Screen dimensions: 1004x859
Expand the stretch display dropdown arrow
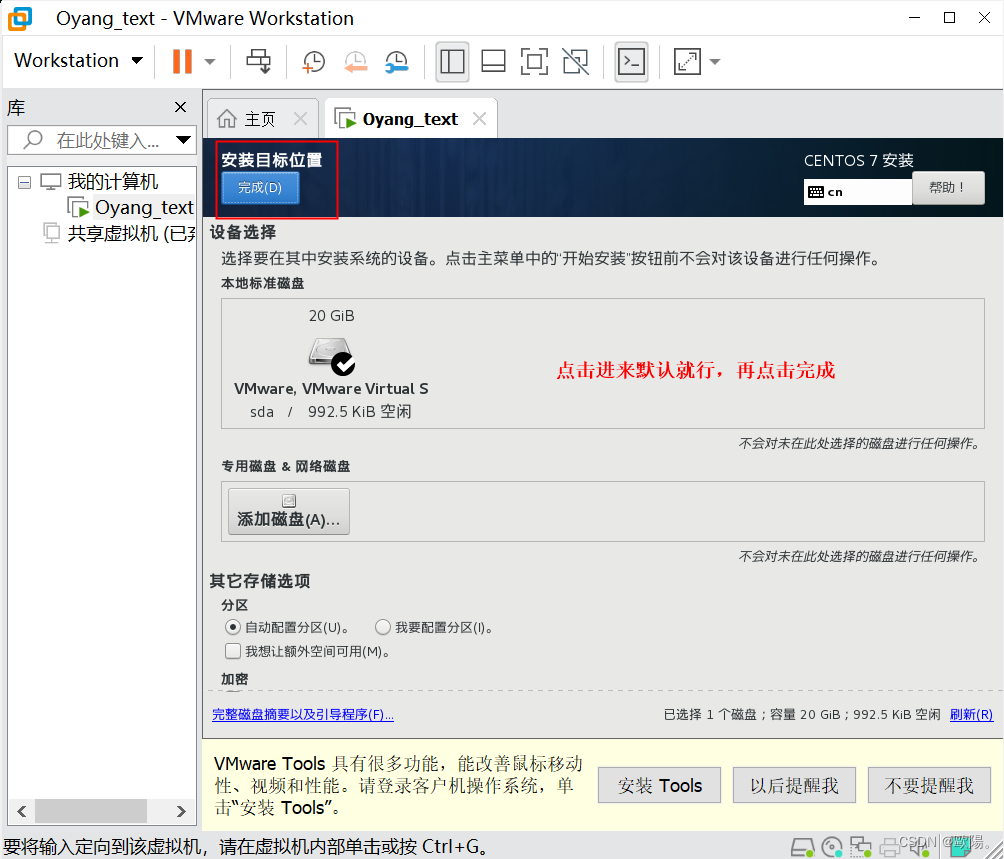pyautogui.click(x=715, y=62)
